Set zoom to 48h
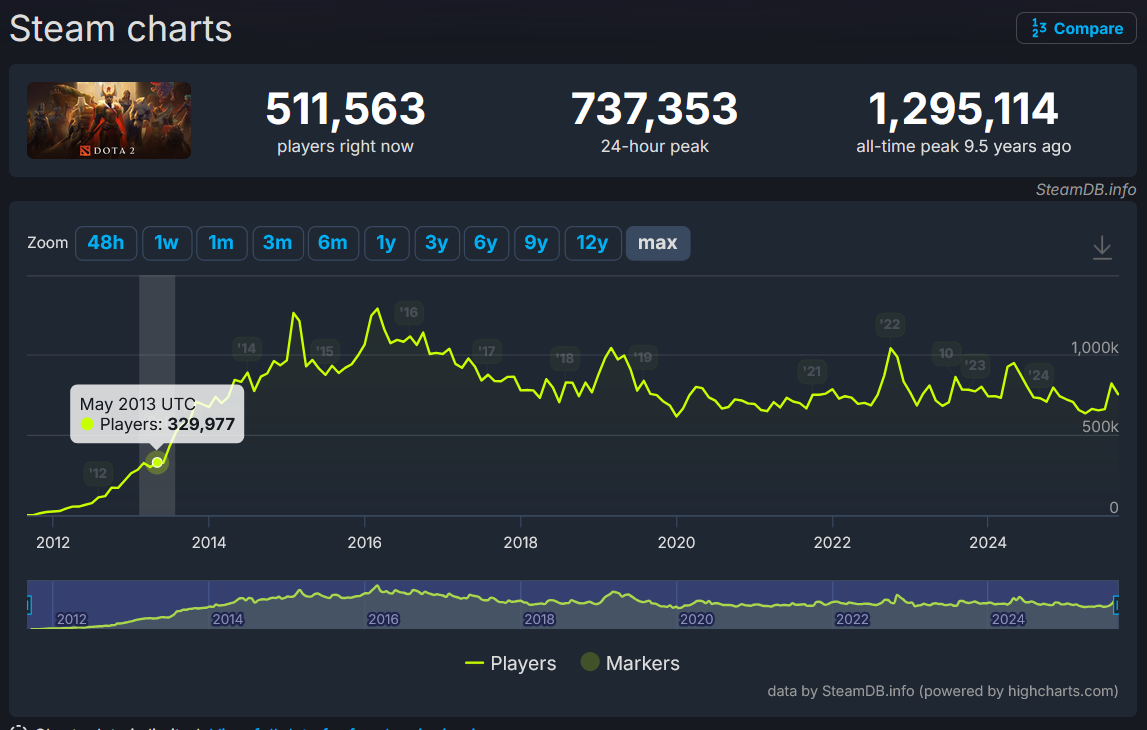Image resolution: width=1147 pixels, height=730 pixels. 106,243
